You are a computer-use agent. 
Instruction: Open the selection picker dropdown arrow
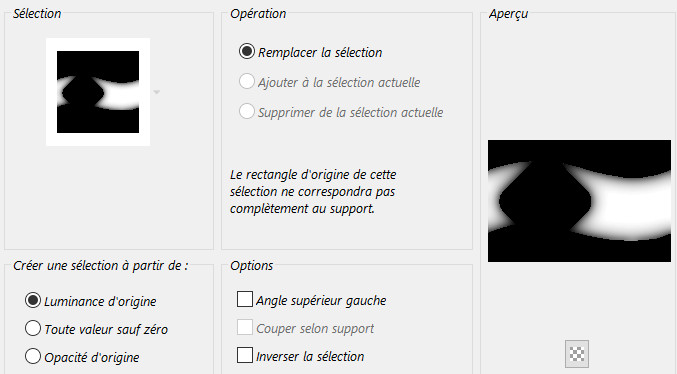click(157, 92)
